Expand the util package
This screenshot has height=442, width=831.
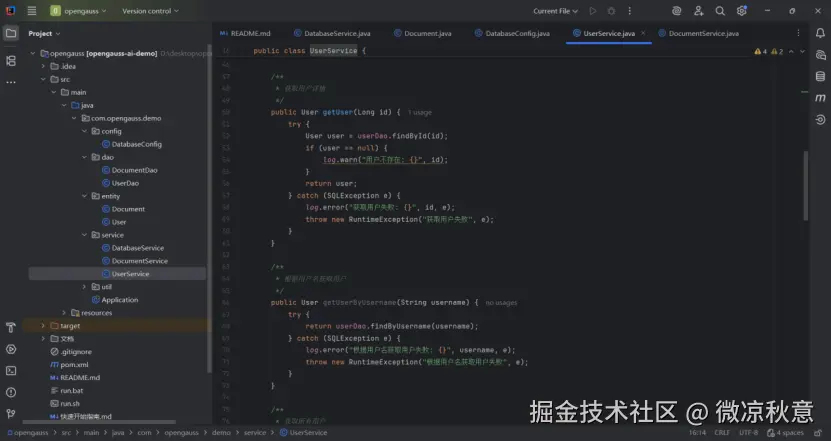click(84, 287)
